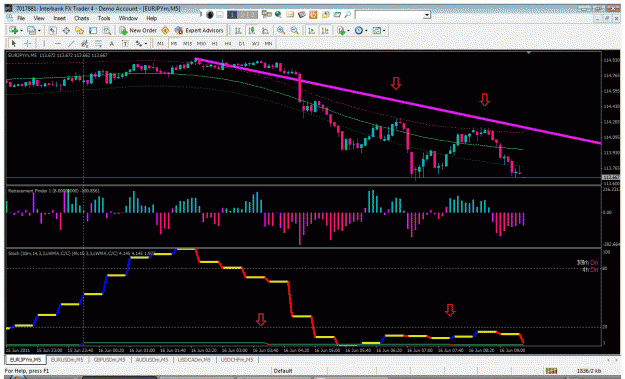This screenshot has height=379, width=625.
Task: Click the Expert Advisors button
Action: 199,30
